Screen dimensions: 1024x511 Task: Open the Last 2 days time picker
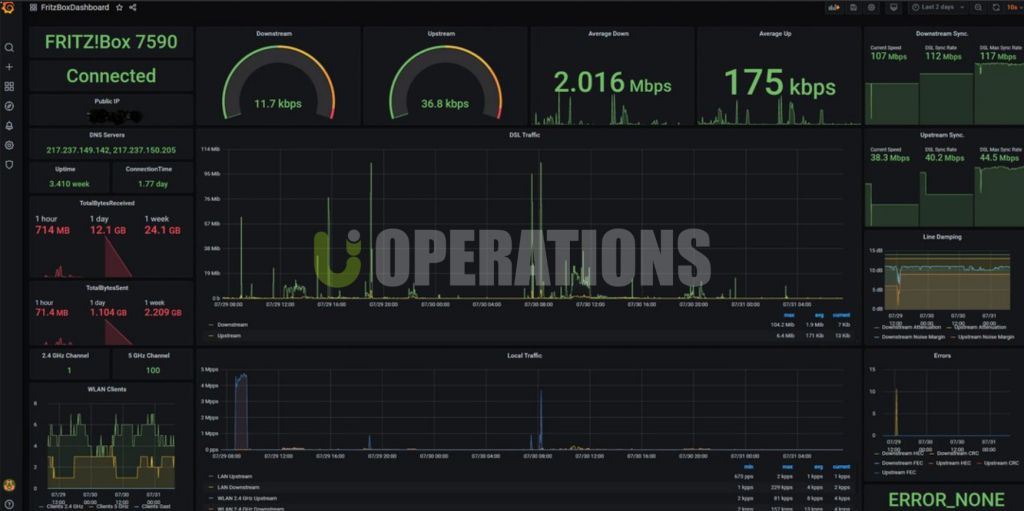(x=937, y=8)
